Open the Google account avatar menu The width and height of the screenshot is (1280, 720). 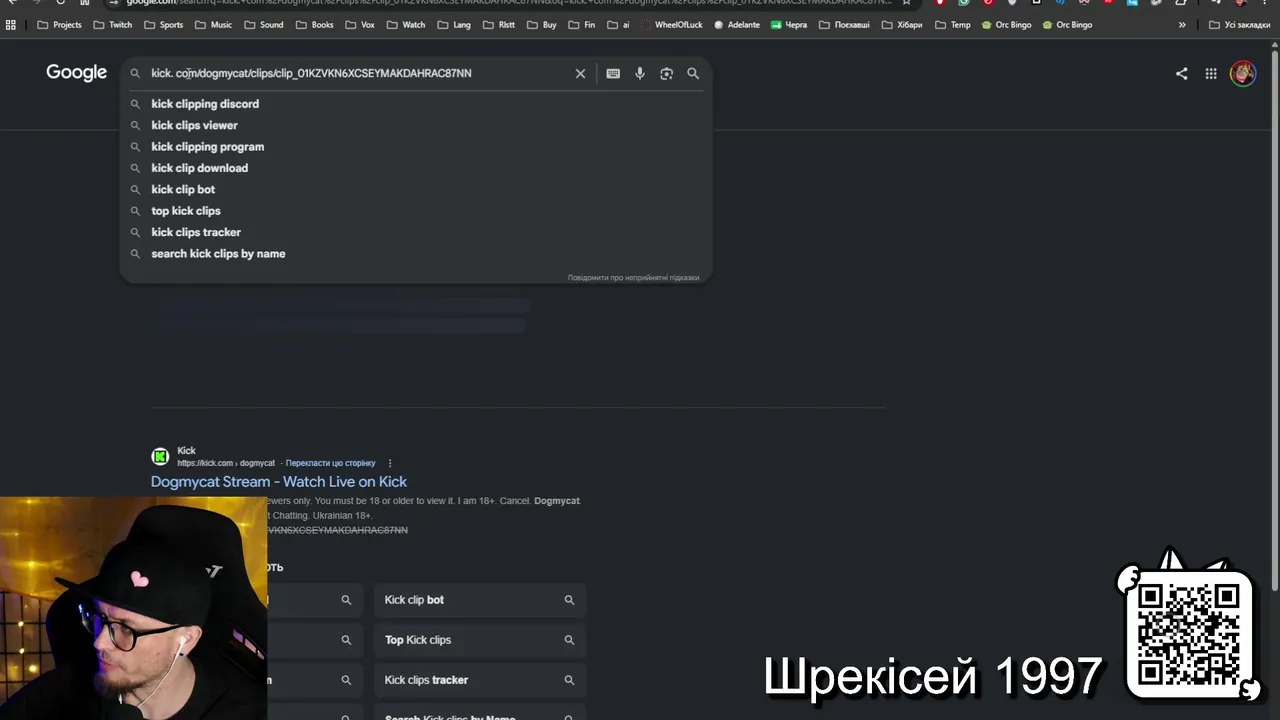(1243, 73)
